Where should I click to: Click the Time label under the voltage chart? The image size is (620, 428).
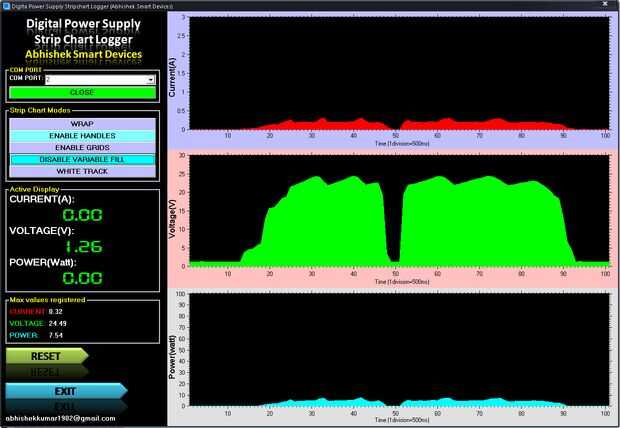(402, 282)
